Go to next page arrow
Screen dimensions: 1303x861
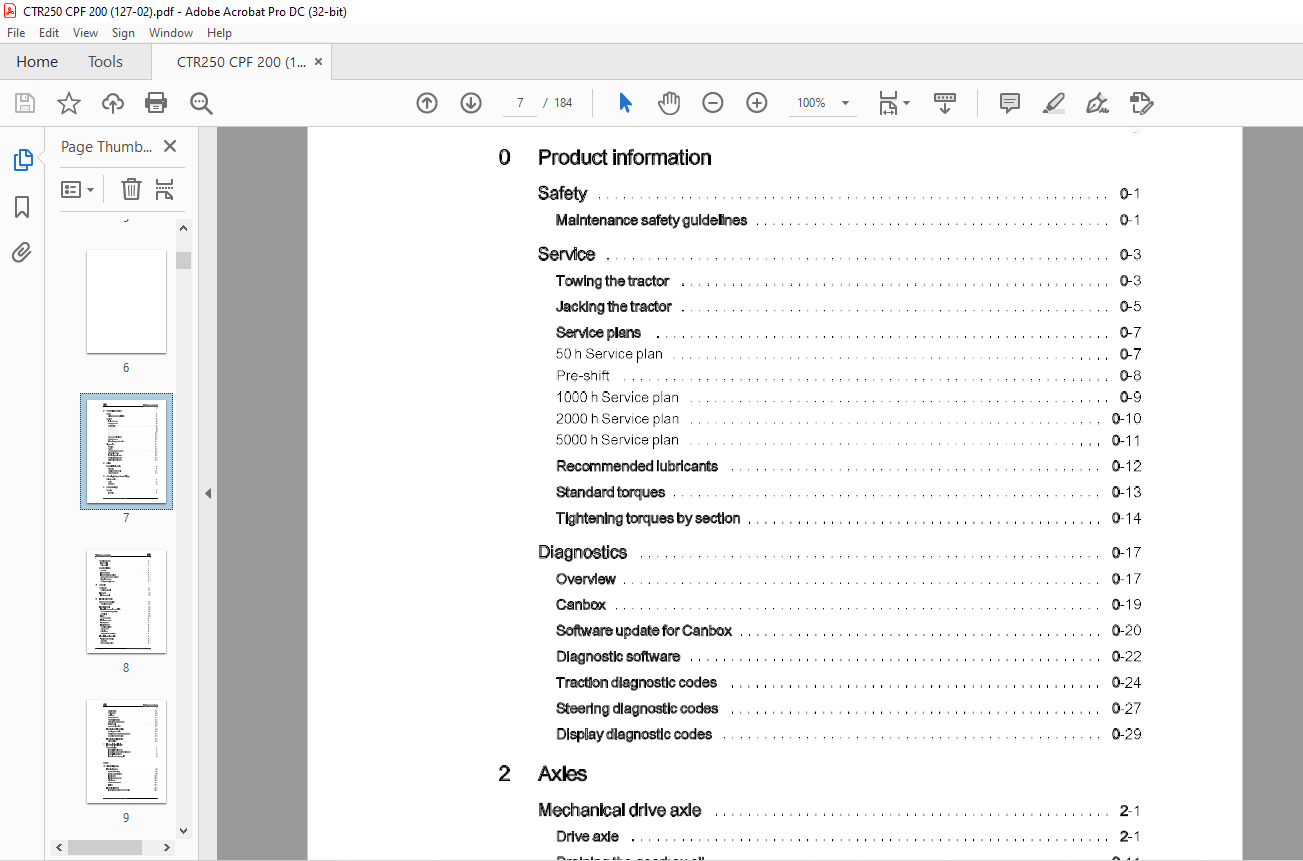471,103
